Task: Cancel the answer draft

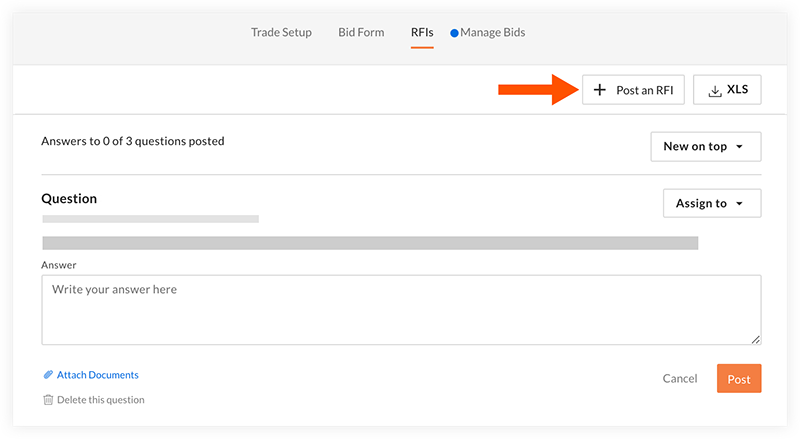Action: coord(680,379)
